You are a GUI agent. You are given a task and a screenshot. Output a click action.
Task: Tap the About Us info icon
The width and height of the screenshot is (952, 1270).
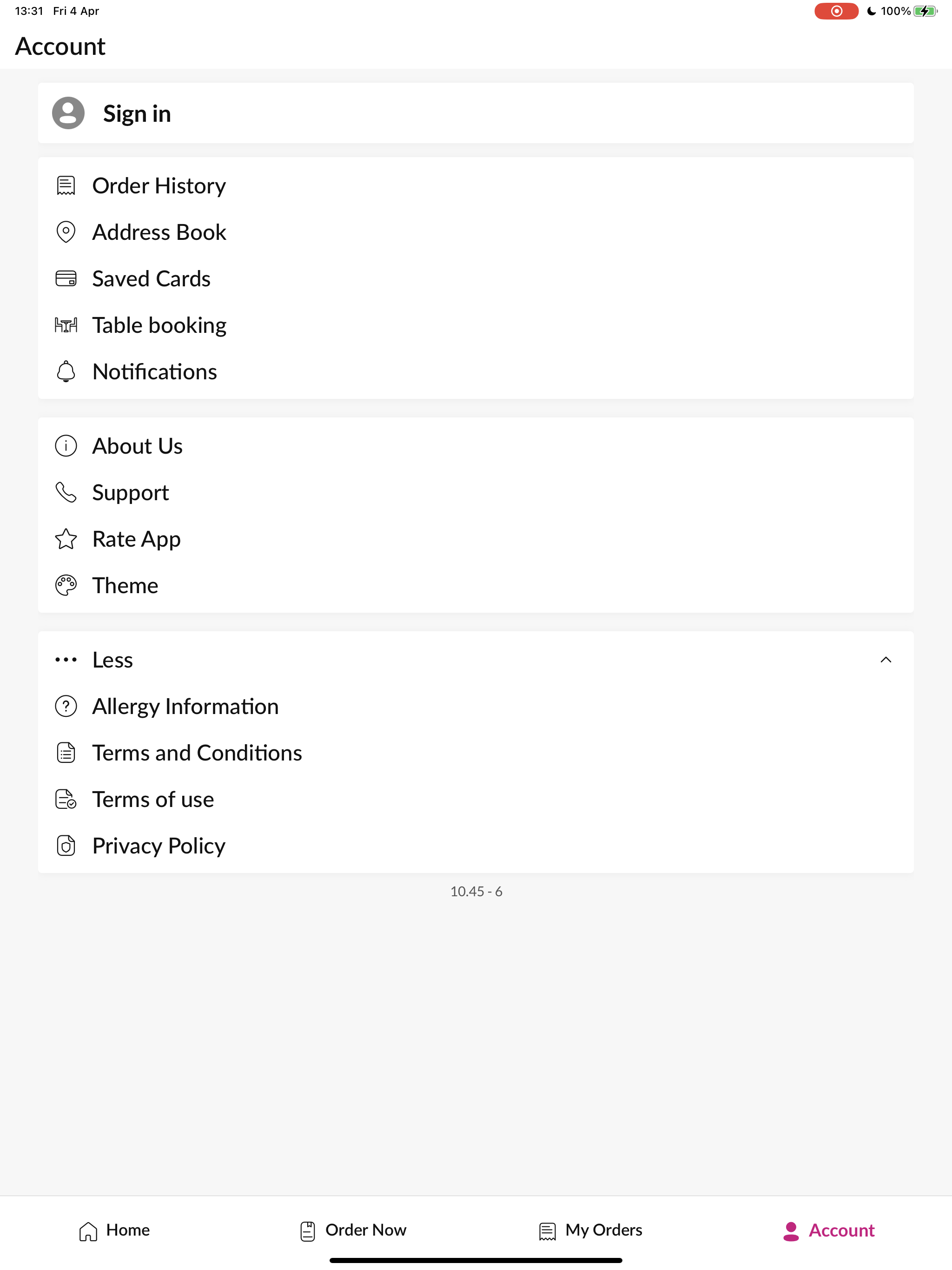pyautogui.click(x=66, y=446)
